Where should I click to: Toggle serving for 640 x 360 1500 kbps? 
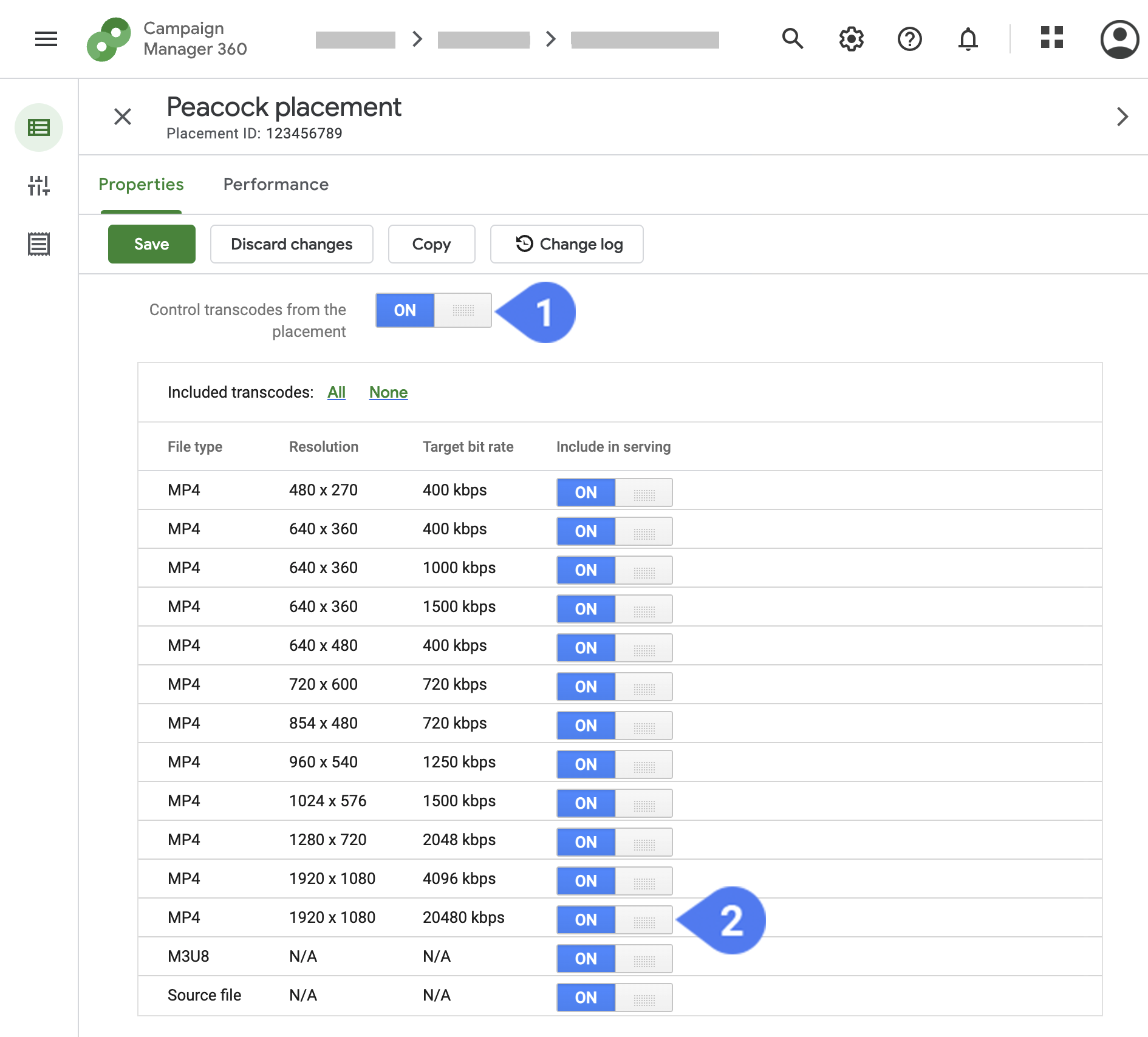(615, 609)
